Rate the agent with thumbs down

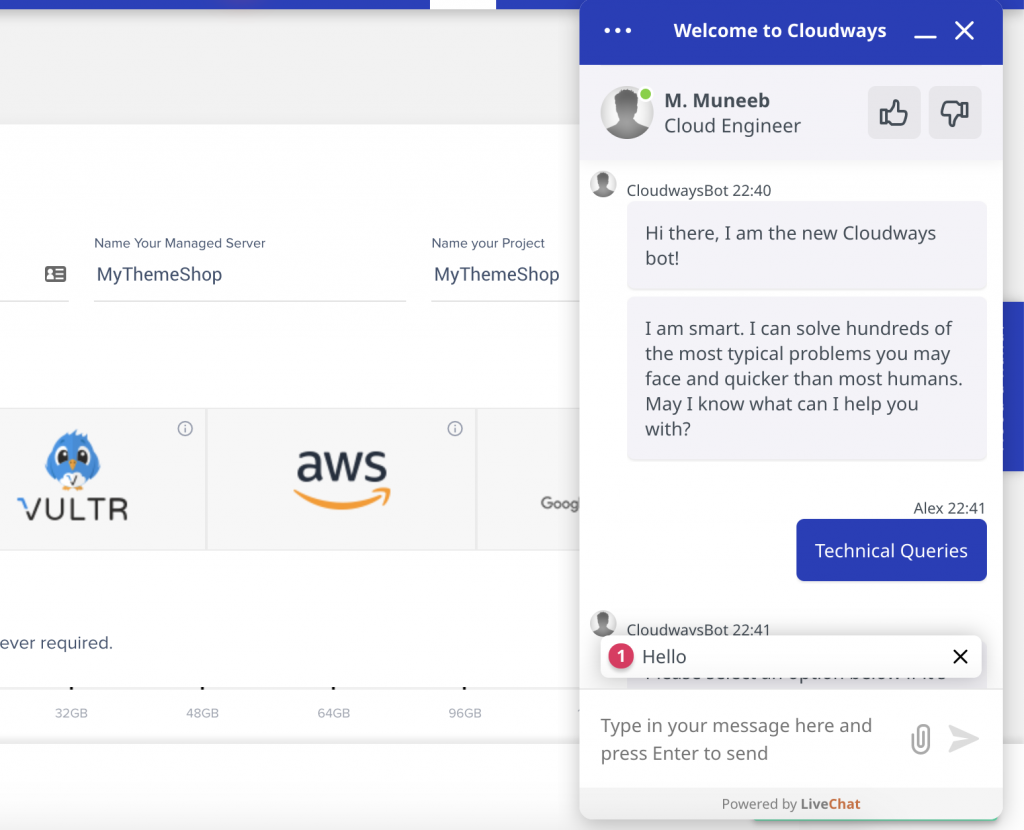pos(954,112)
